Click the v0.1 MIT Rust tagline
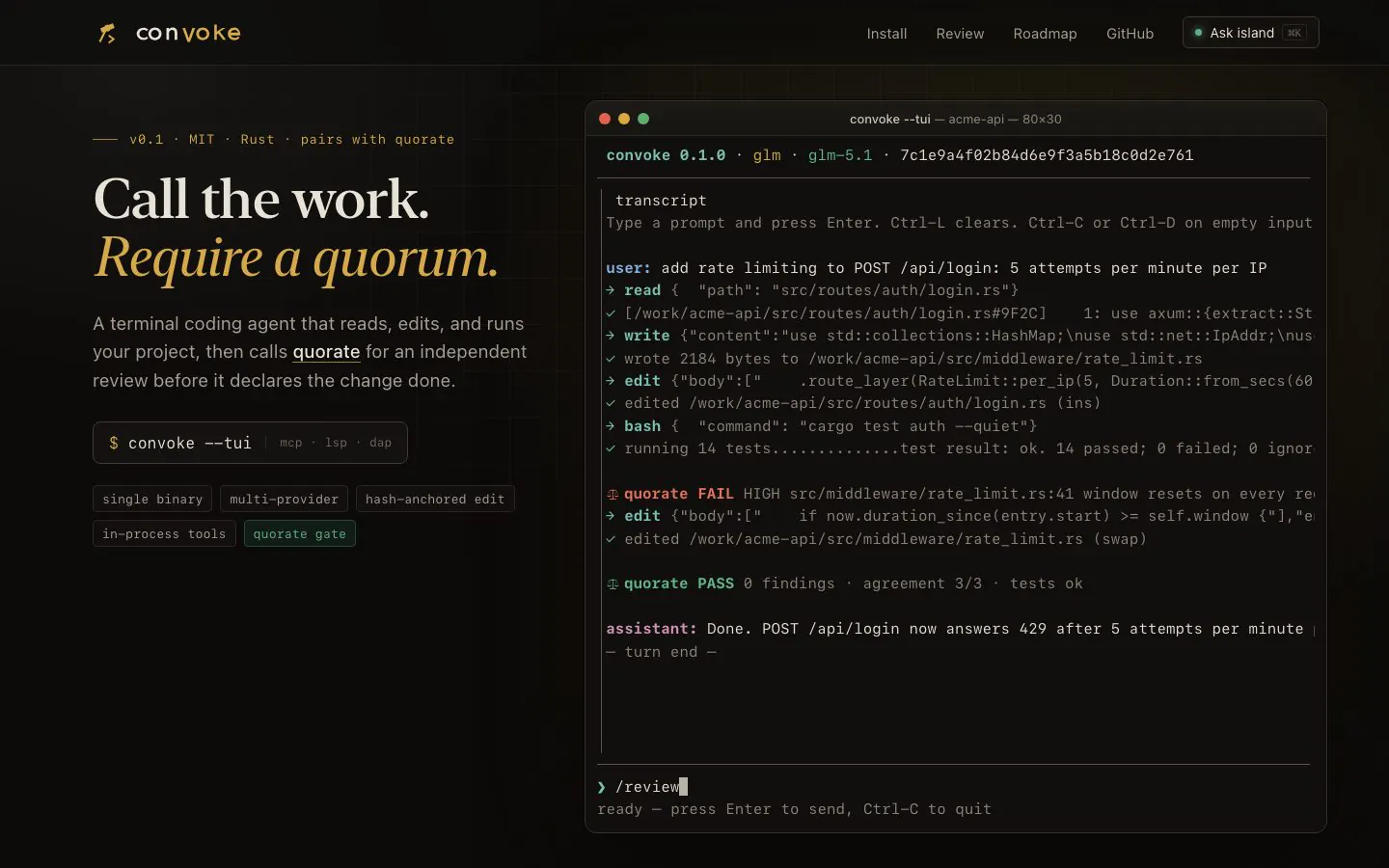 (x=291, y=139)
